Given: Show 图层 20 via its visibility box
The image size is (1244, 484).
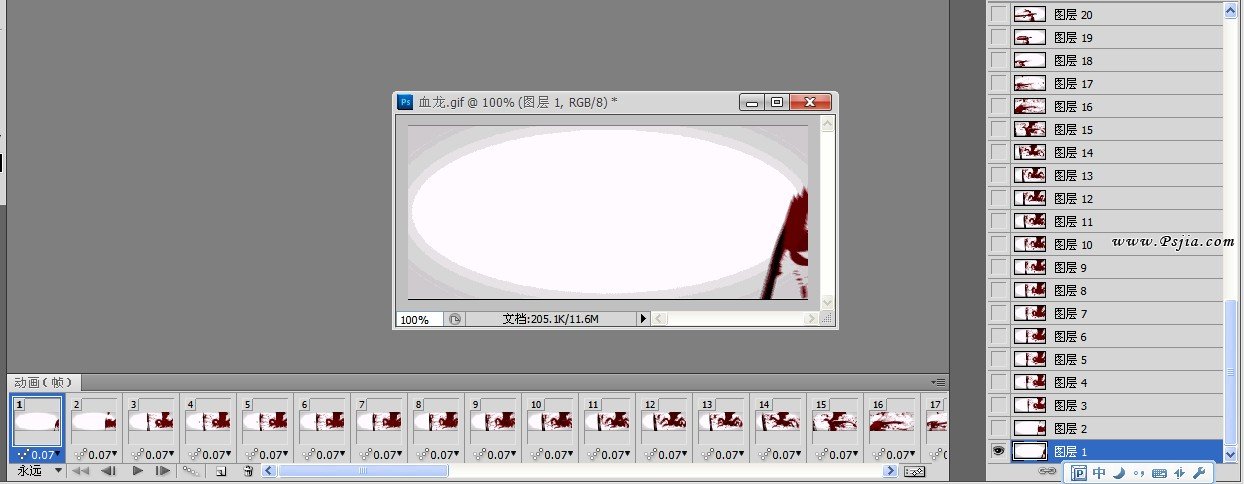Looking at the screenshot, I should pos(998,14).
